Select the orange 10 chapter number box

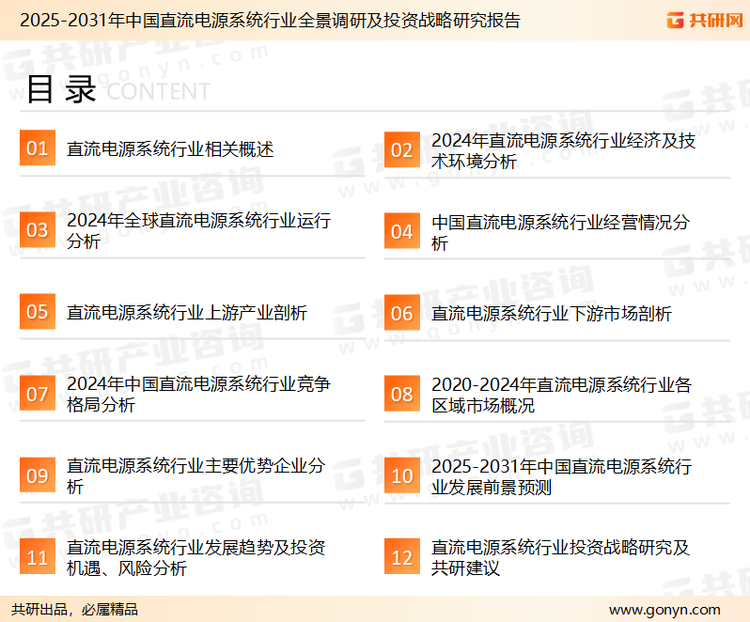(402, 476)
